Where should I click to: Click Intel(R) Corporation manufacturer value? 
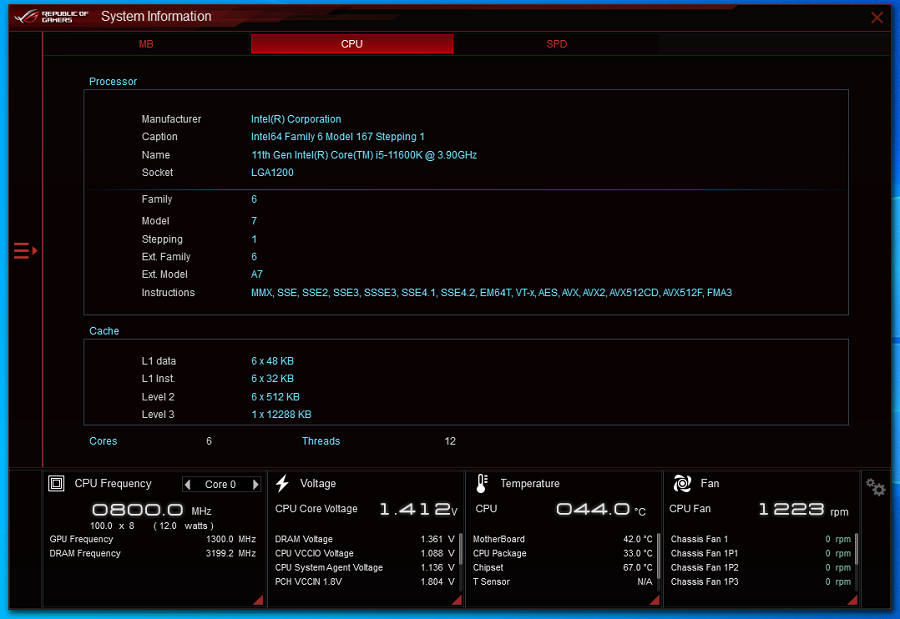[x=296, y=119]
